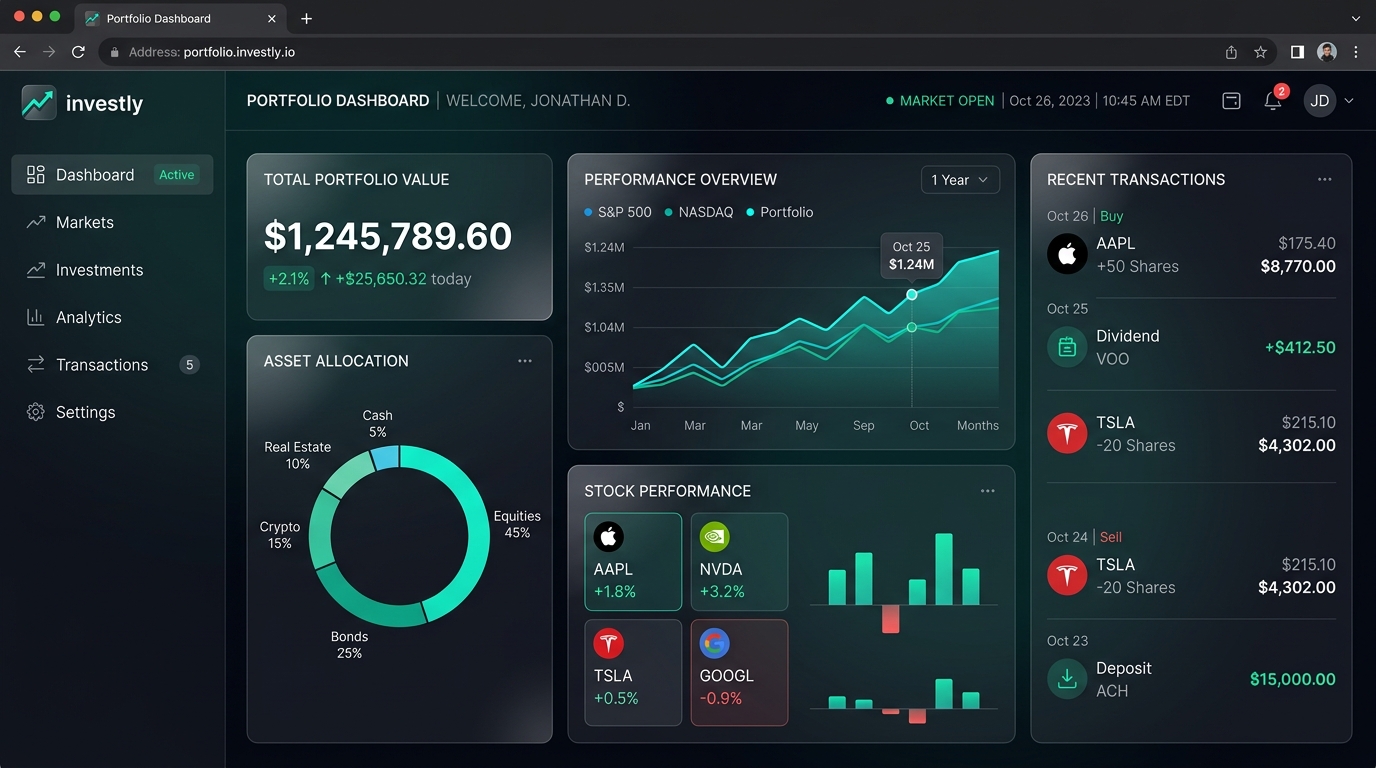The height and width of the screenshot is (768, 1376).
Task: Click the Transactions arrows icon in sidebar
Action: tap(36, 365)
